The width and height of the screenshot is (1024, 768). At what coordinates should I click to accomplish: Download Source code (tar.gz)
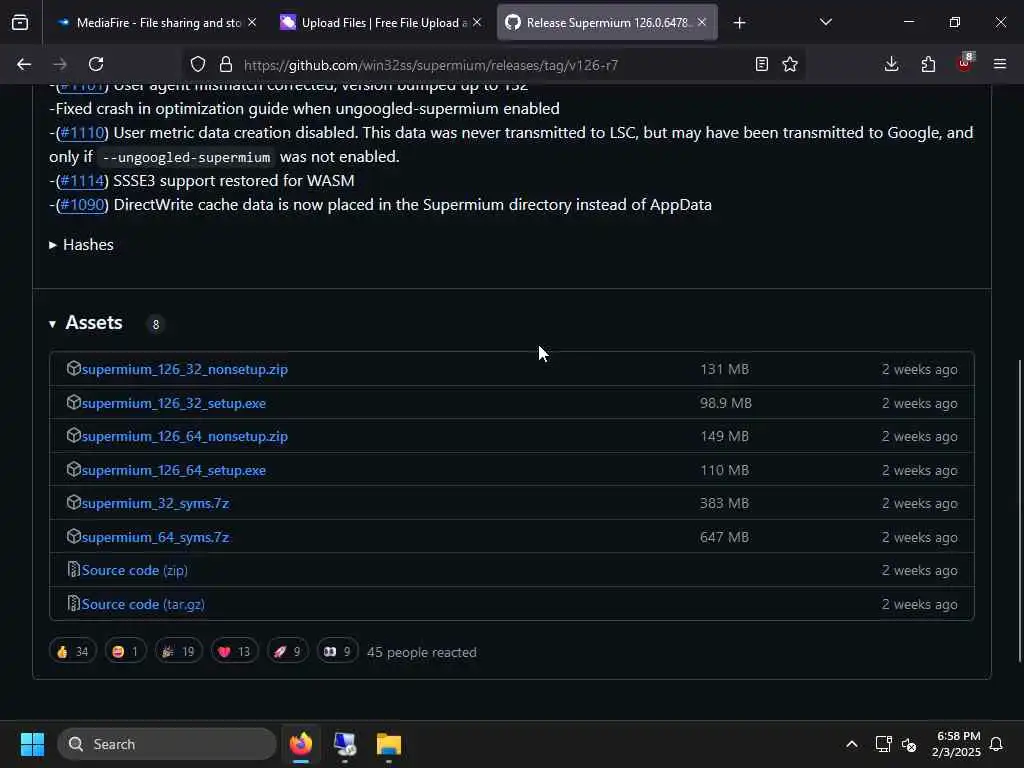[x=143, y=604]
